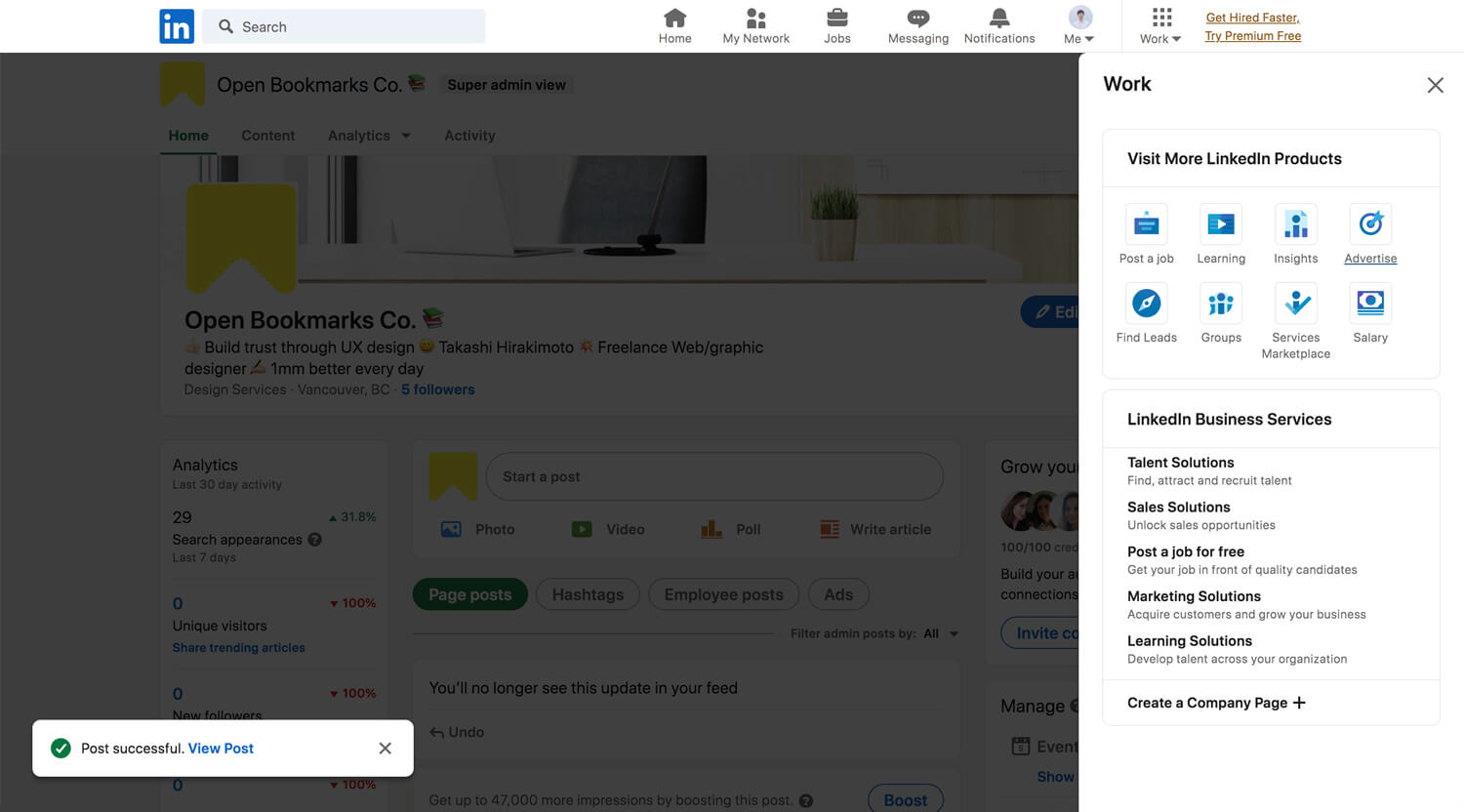This screenshot has height=812, width=1464.
Task: Click the LinkedIn logo icon
Action: coord(177,26)
